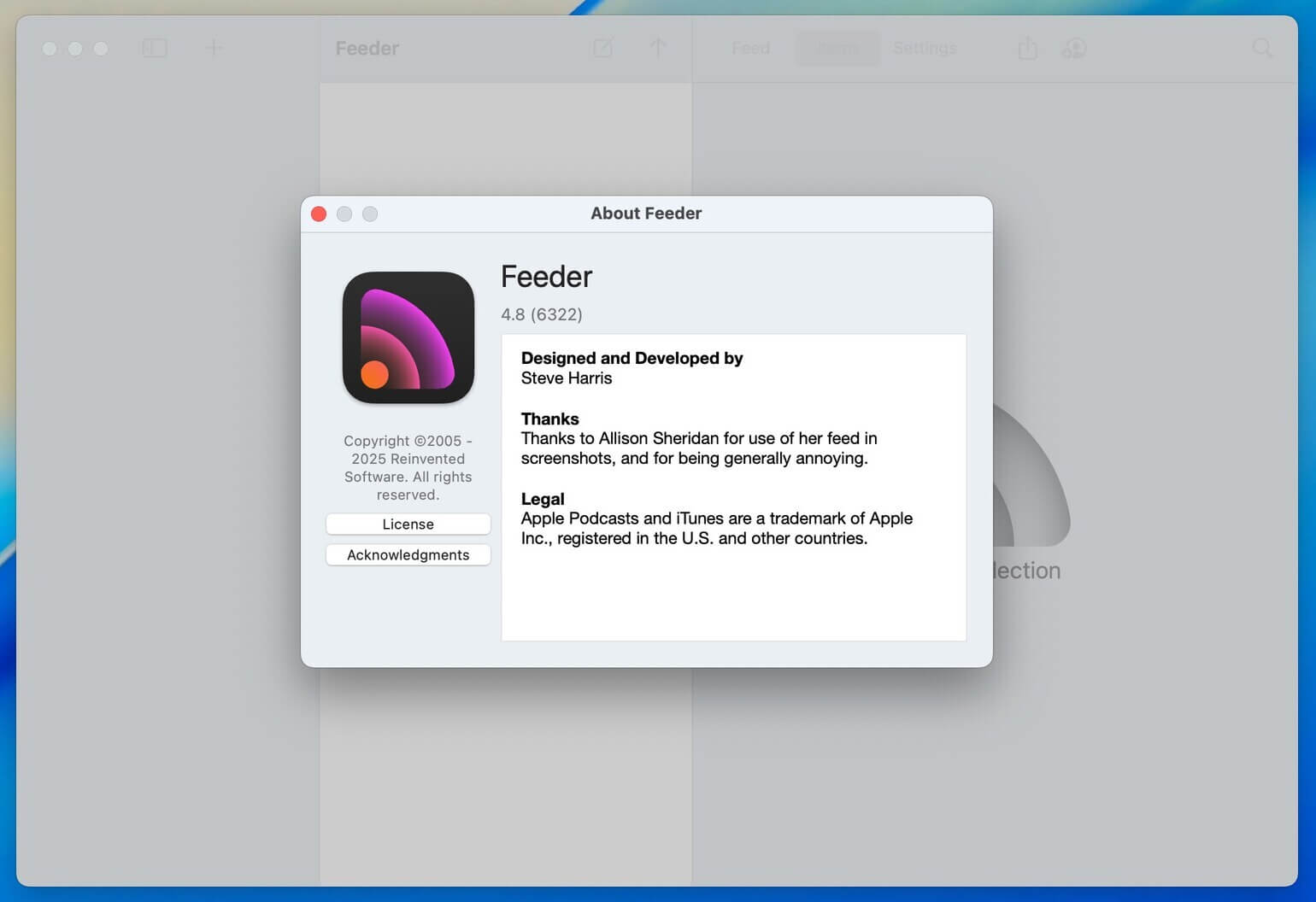1316x902 pixels.
Task: Click the Feeder title in main window toolbar
Action: (367, 49)
